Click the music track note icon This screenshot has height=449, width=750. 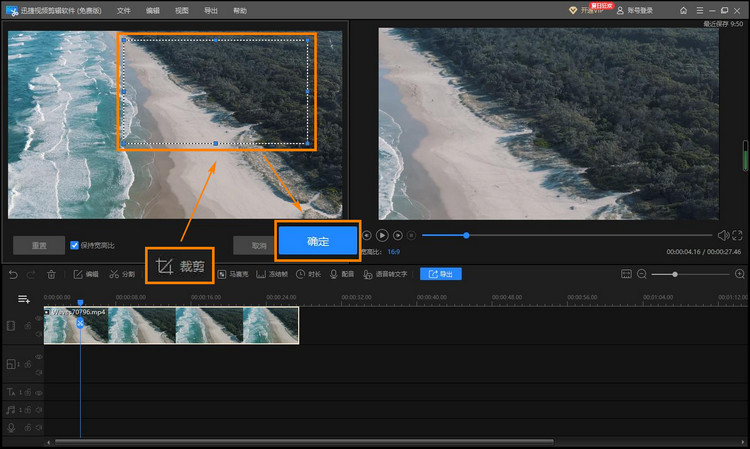pos(11,410)
